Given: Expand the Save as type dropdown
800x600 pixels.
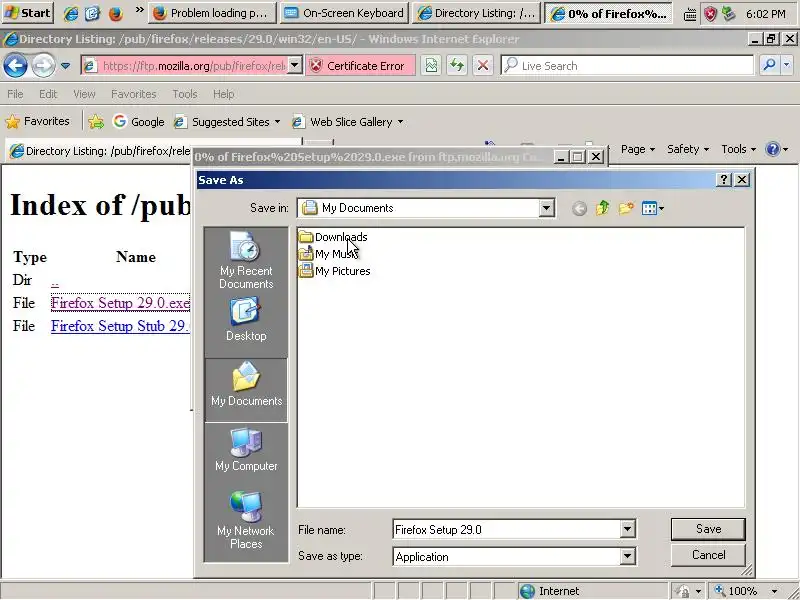Looking at the screenshot, I should point(628,556).
